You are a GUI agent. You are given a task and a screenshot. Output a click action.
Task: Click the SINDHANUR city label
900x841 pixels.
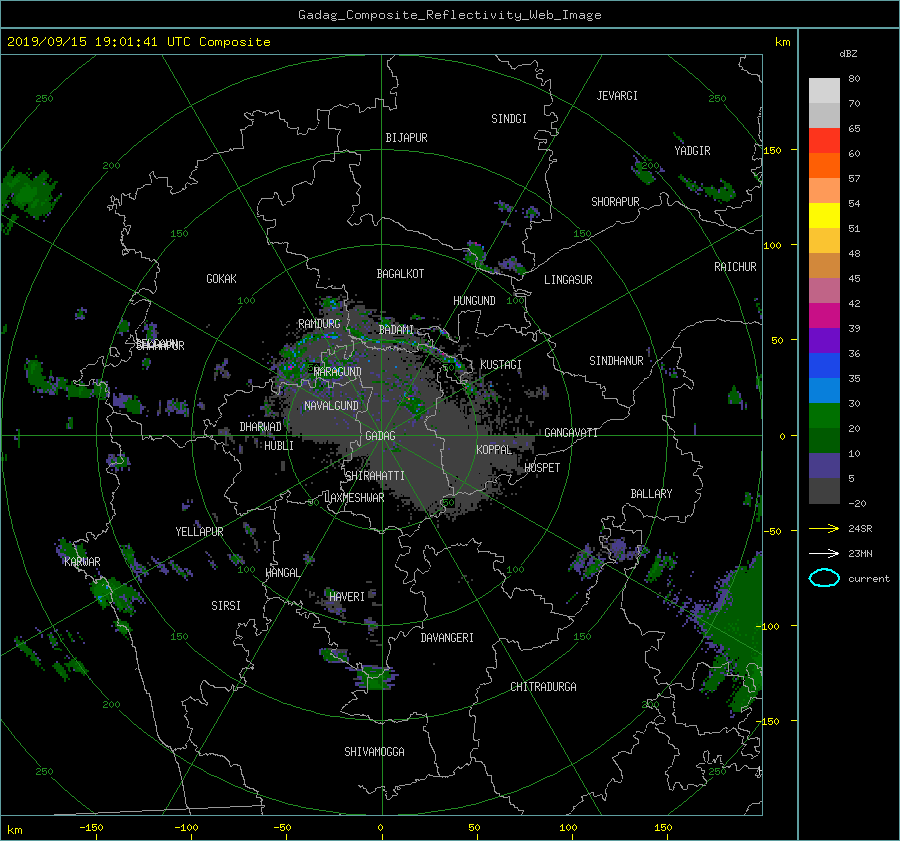pyautogui.click(x=616, y=361)
